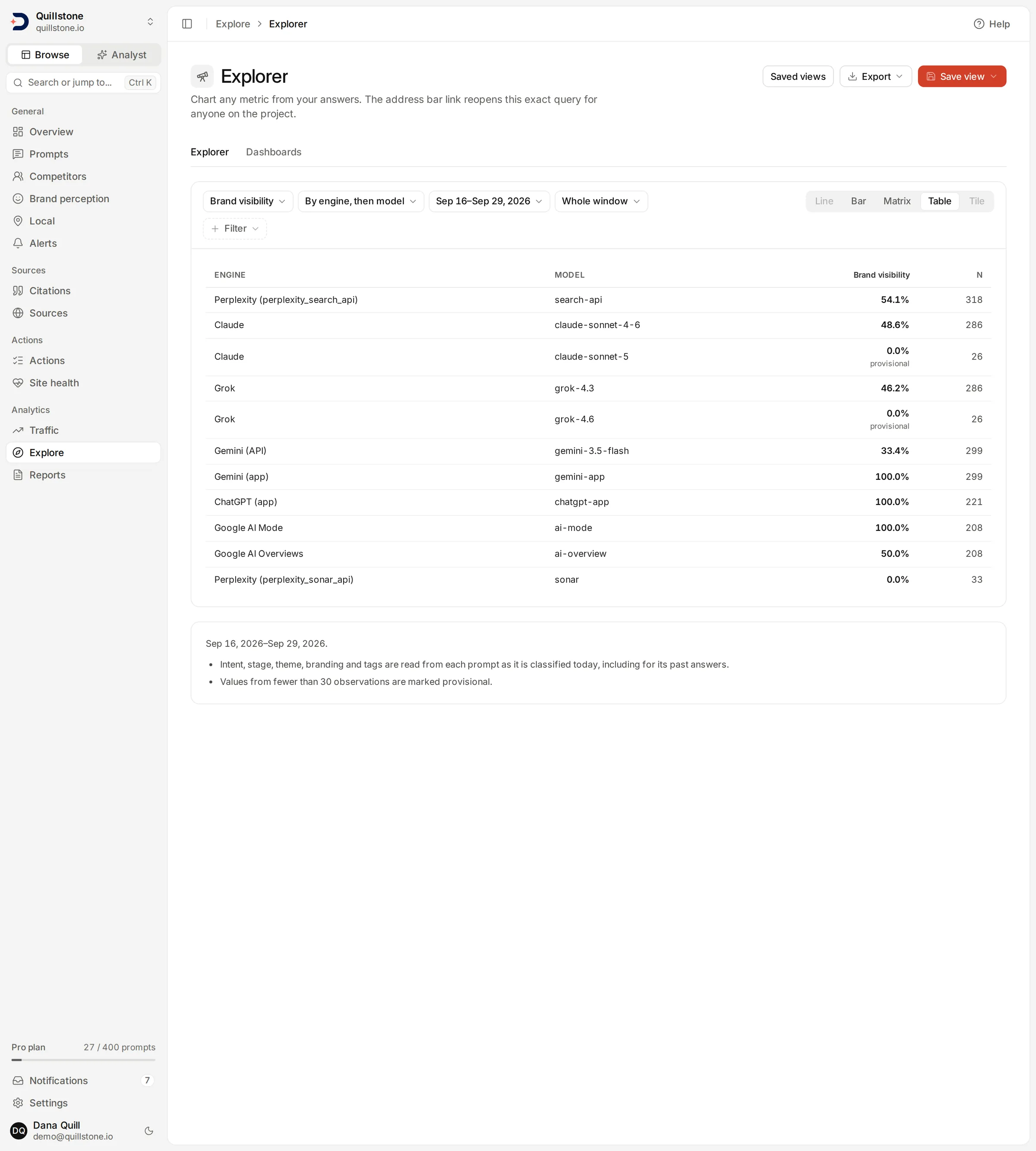Go to Competitors section
The image size is (1036, 1151).
tap(83, 177)
